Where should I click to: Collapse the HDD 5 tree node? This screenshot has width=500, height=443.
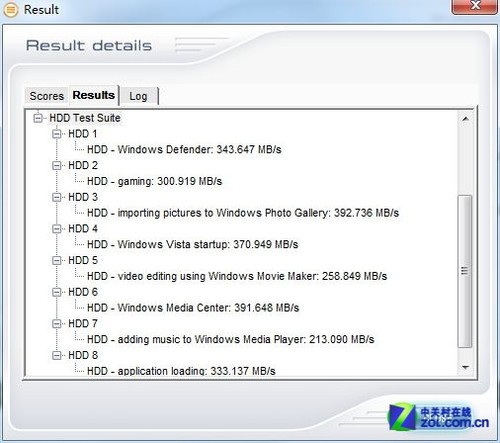pos(57,260)
